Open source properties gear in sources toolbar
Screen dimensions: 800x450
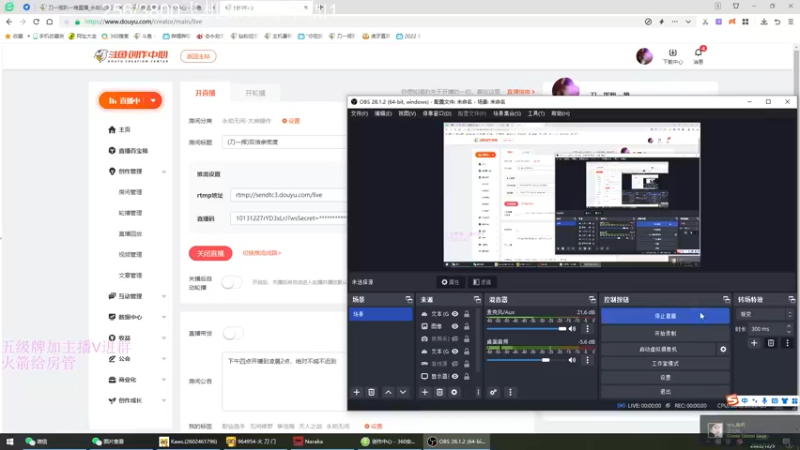tap(454, 392)
